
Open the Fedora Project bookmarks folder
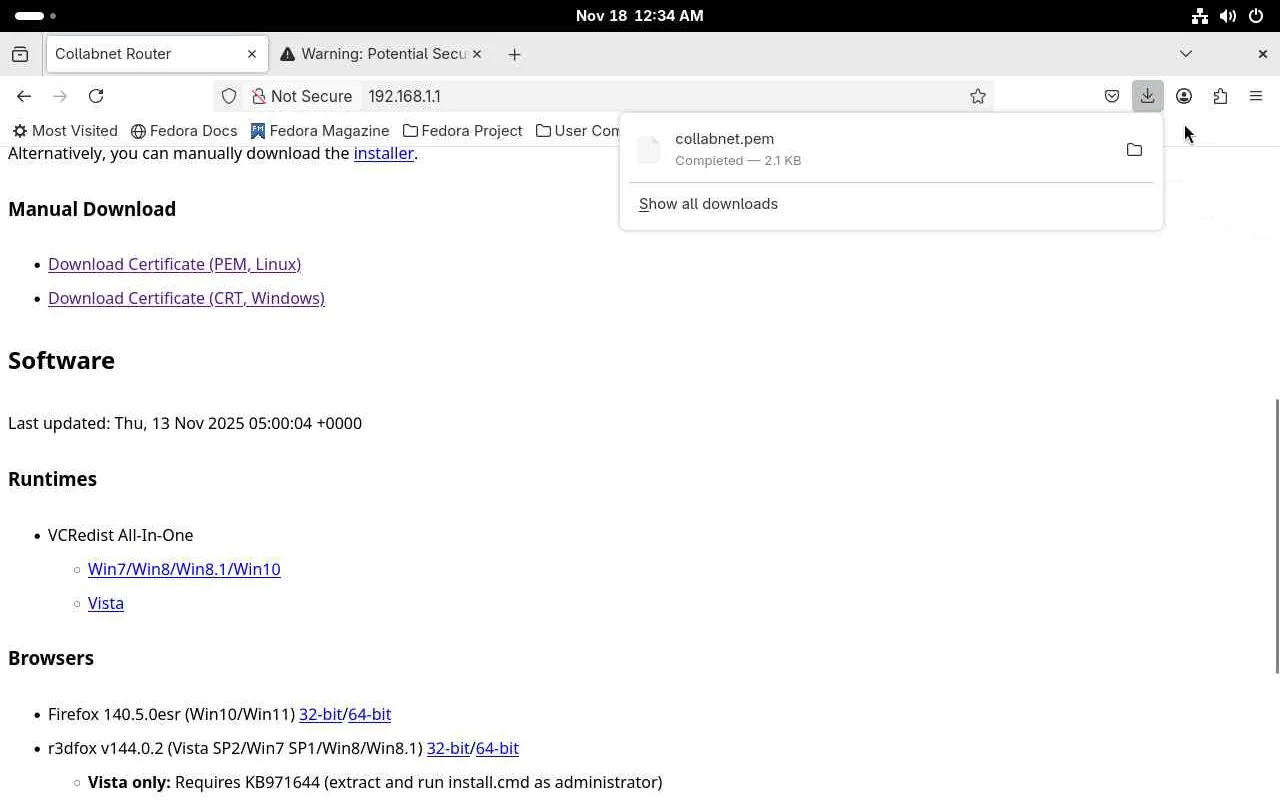coord(462,131)
